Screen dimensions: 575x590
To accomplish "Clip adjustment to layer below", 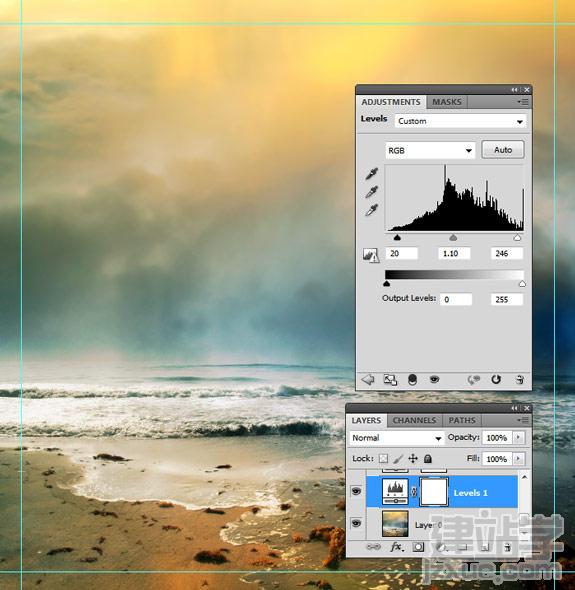I will [x=412, y=380].
